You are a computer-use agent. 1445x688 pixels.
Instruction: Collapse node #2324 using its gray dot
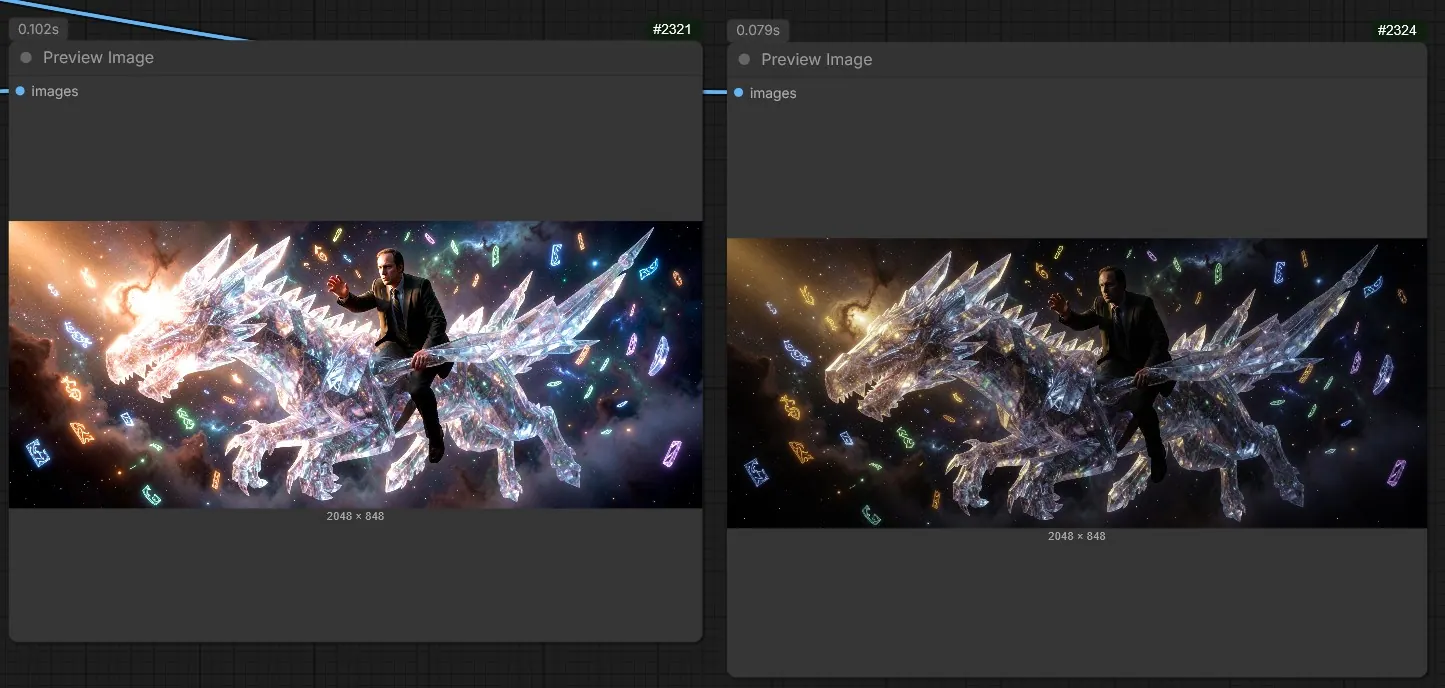[744, 60]
